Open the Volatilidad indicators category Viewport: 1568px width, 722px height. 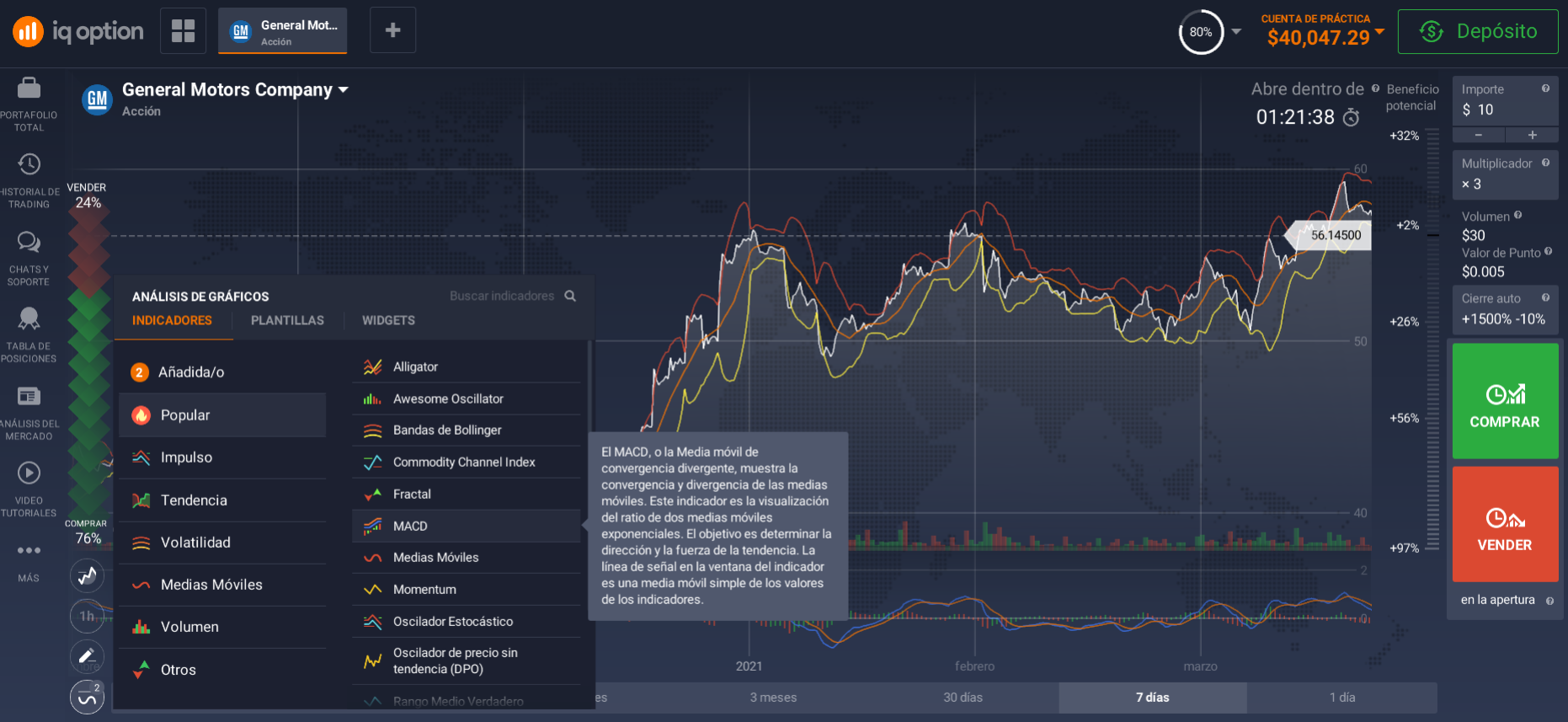222,542
